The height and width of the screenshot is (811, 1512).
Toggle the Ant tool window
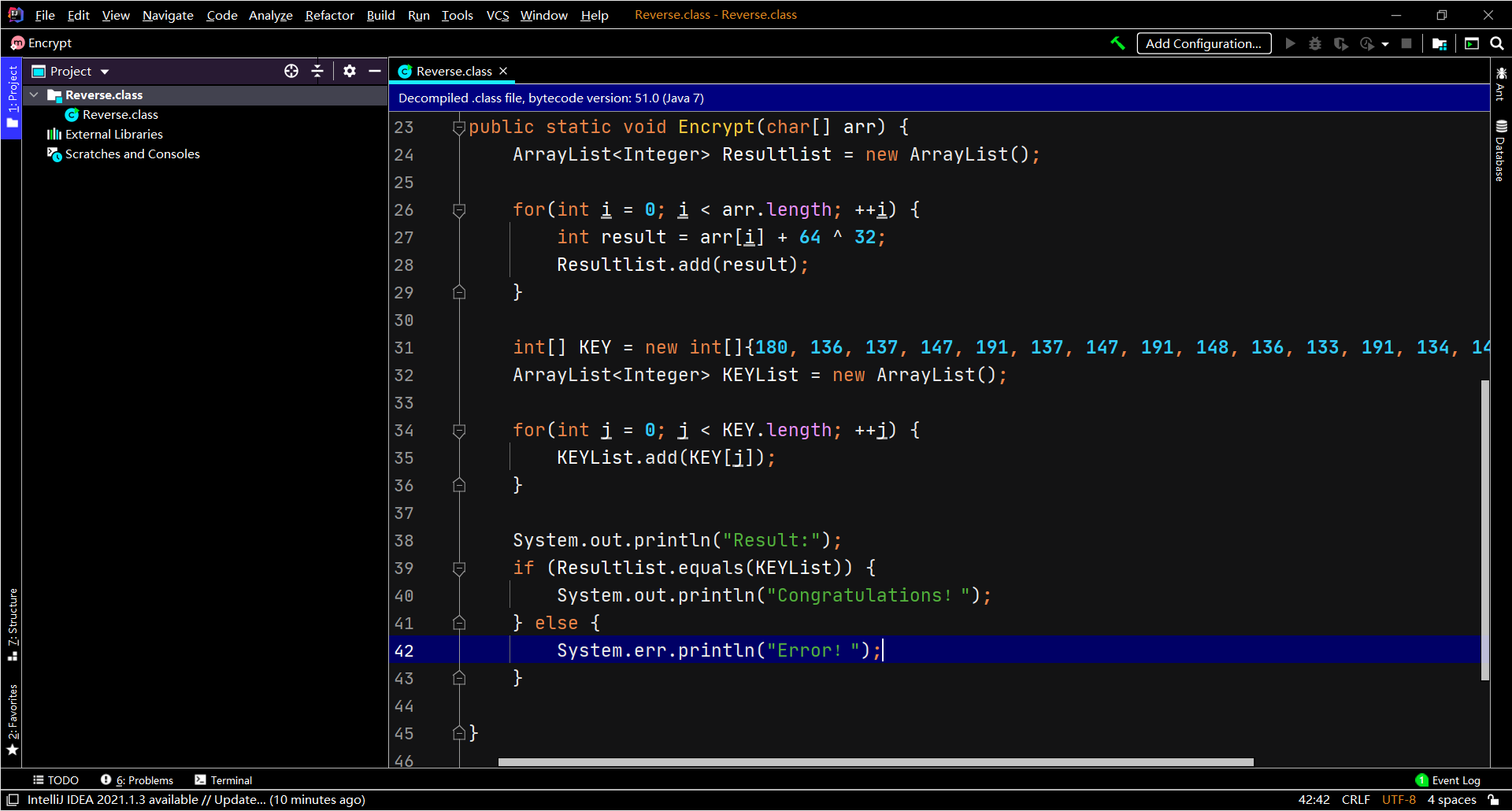tap(1501, 83)
